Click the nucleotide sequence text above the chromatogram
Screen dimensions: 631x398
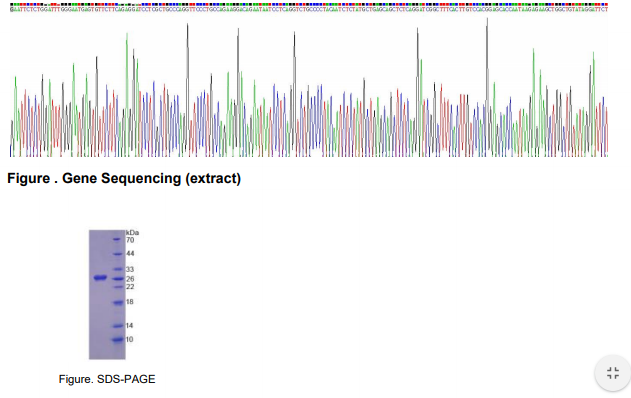click(309, 9)
